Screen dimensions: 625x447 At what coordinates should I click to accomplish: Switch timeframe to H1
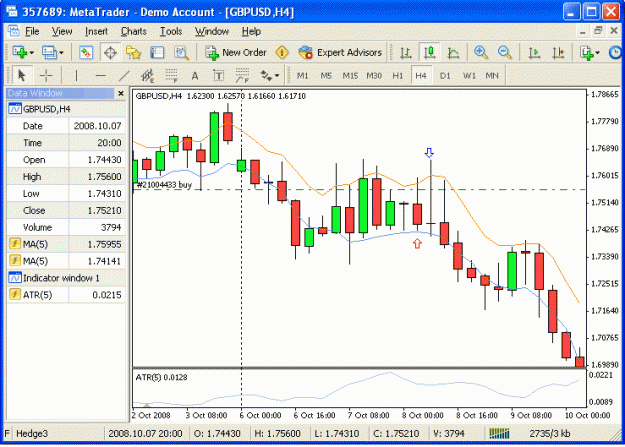coord(397,75)
